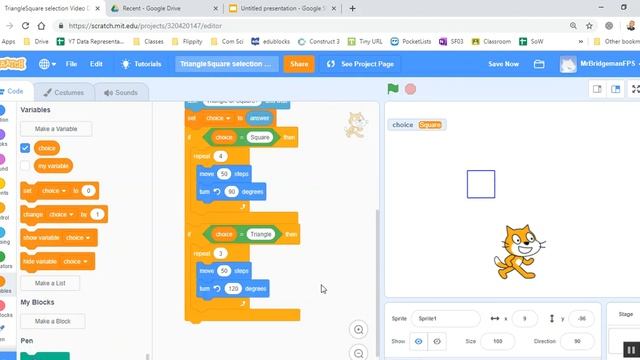
Task: Check the my variable checkbox
Action: pos(25,166)
